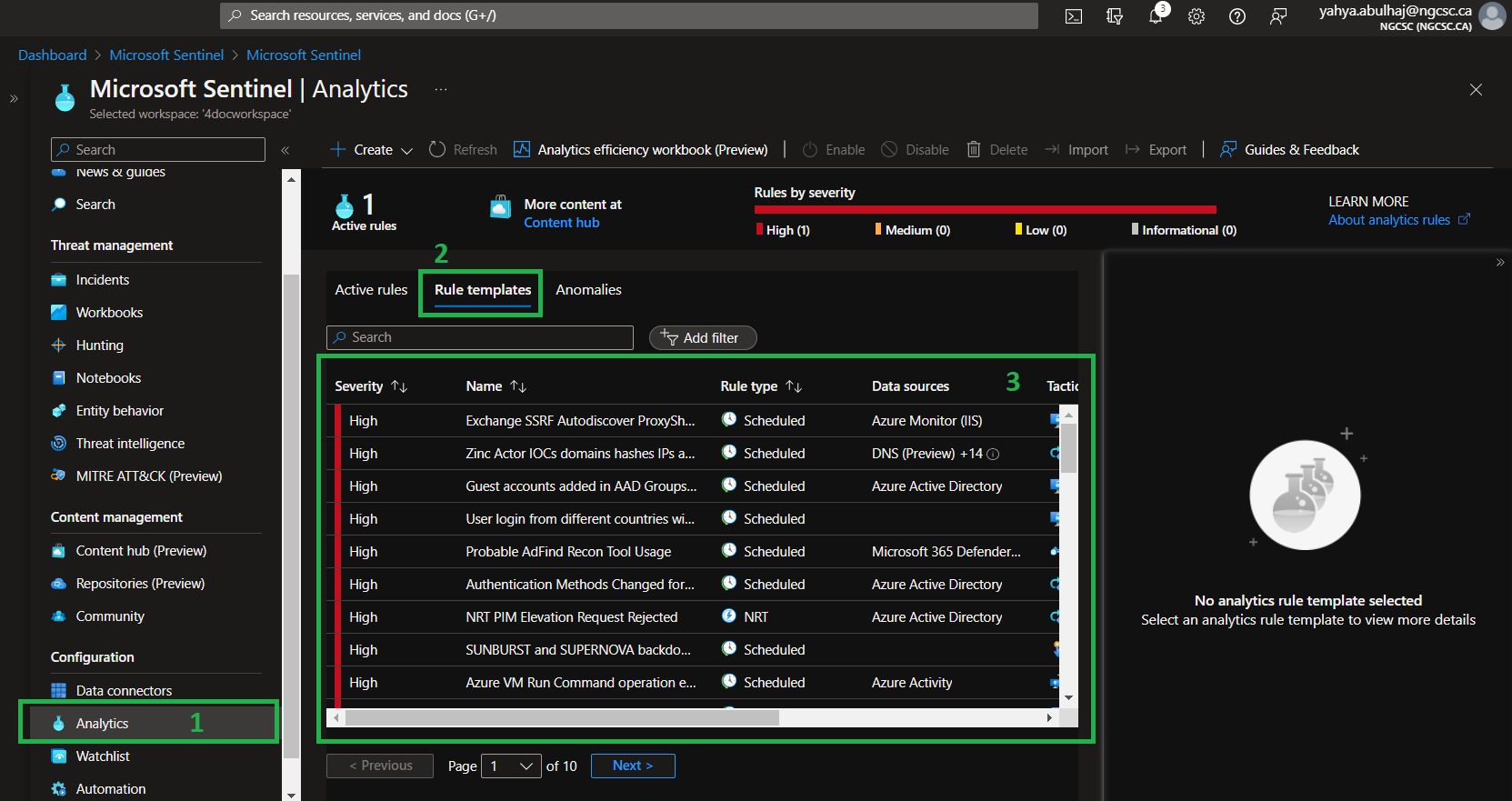Go to the Next page

point(633,766)
